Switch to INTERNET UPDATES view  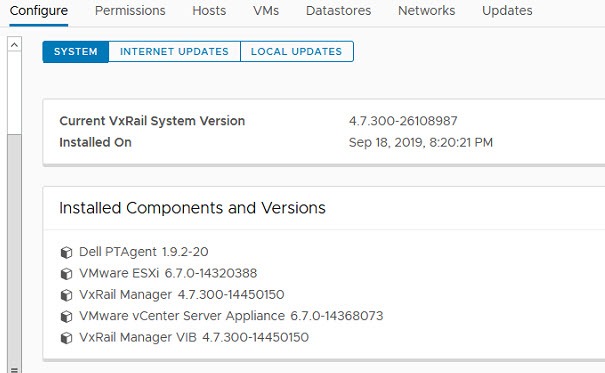(174, 52)
